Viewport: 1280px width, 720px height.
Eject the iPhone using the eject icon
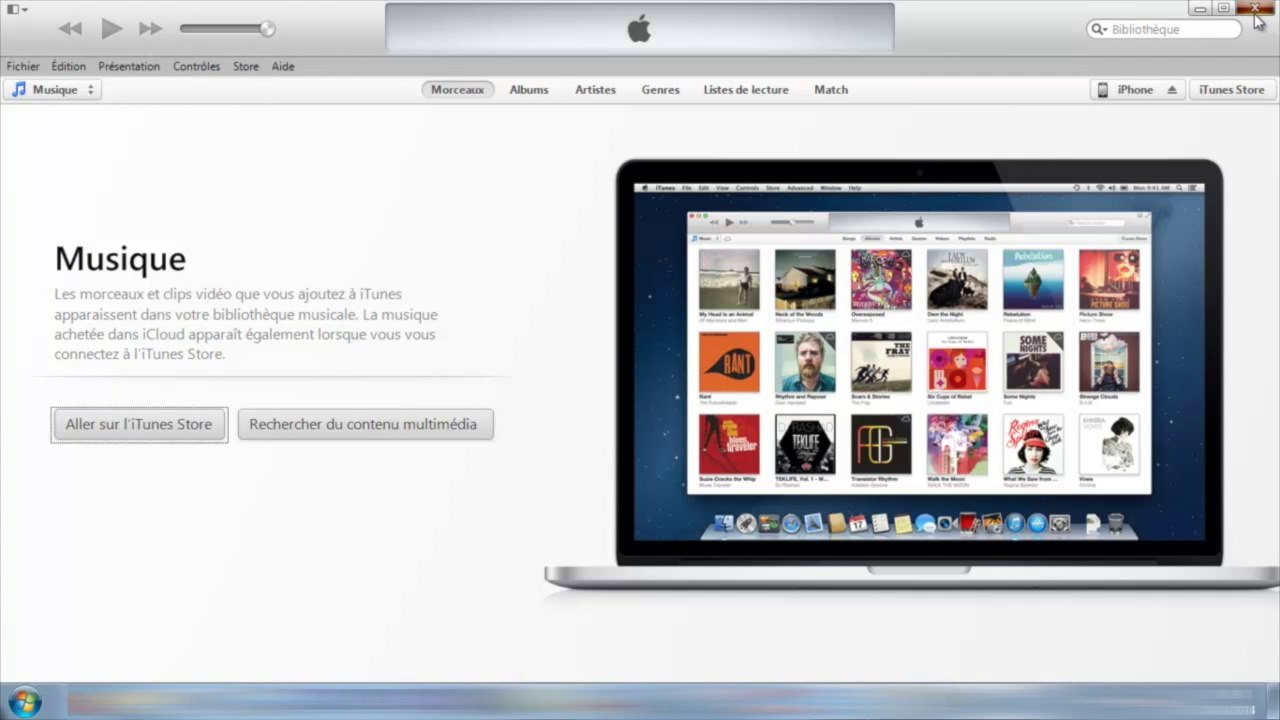tap(1172, 90)
